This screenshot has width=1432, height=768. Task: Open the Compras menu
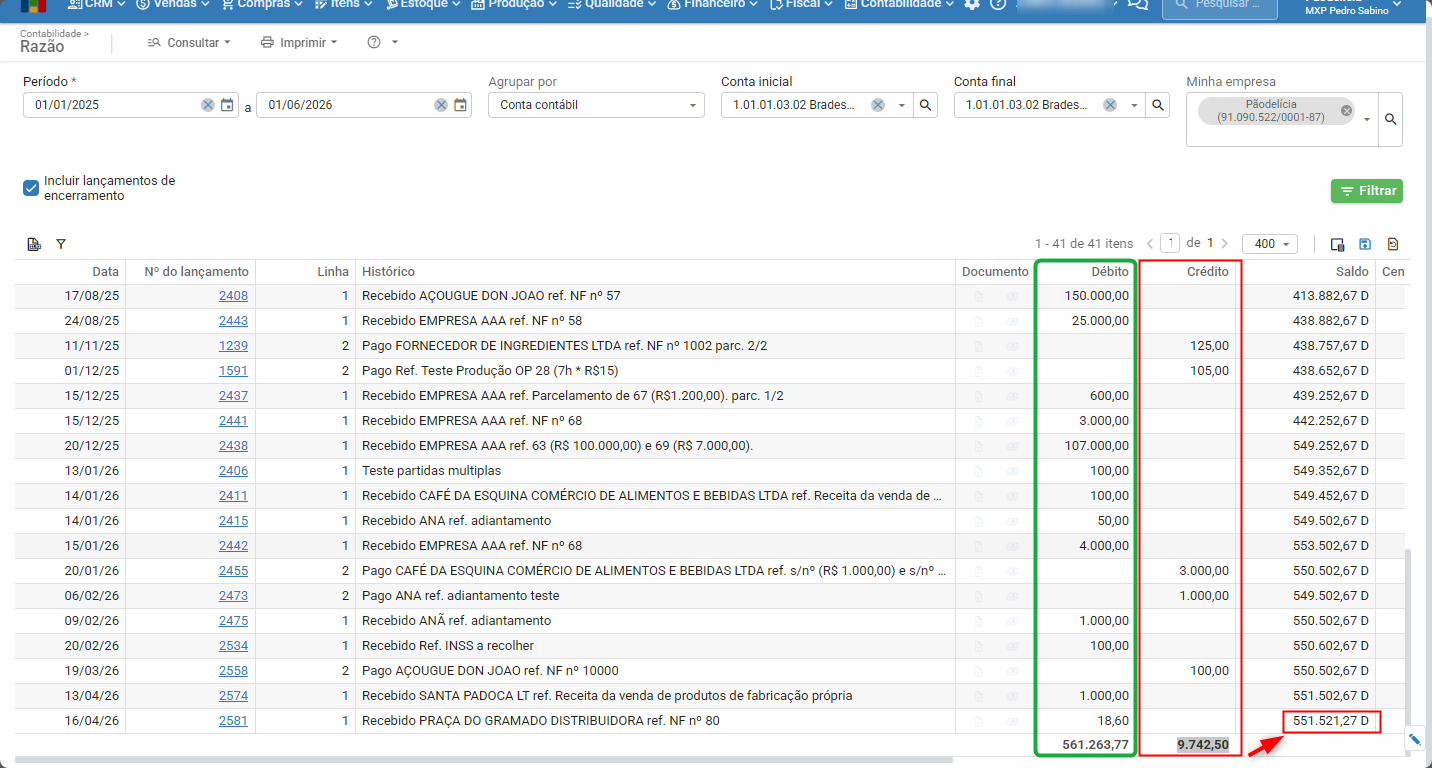[x=263, y=4]
